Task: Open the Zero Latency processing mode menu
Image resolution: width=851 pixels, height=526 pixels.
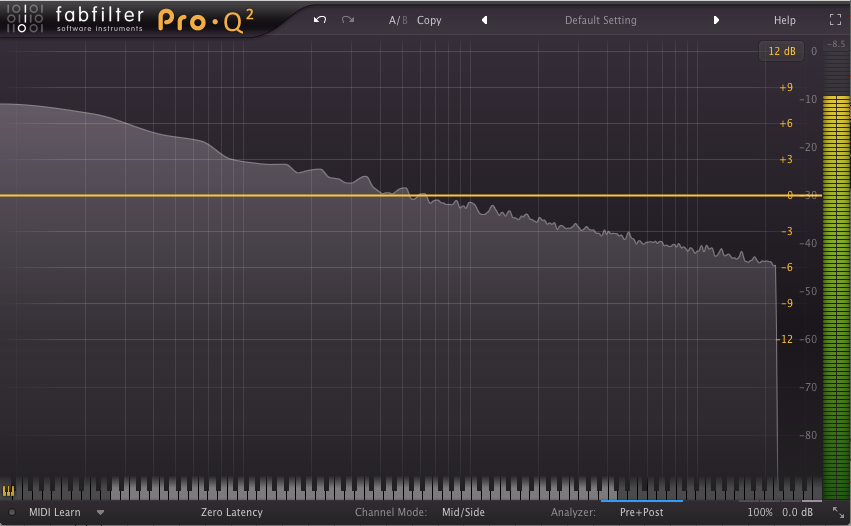Action: (x=232, y=512)
